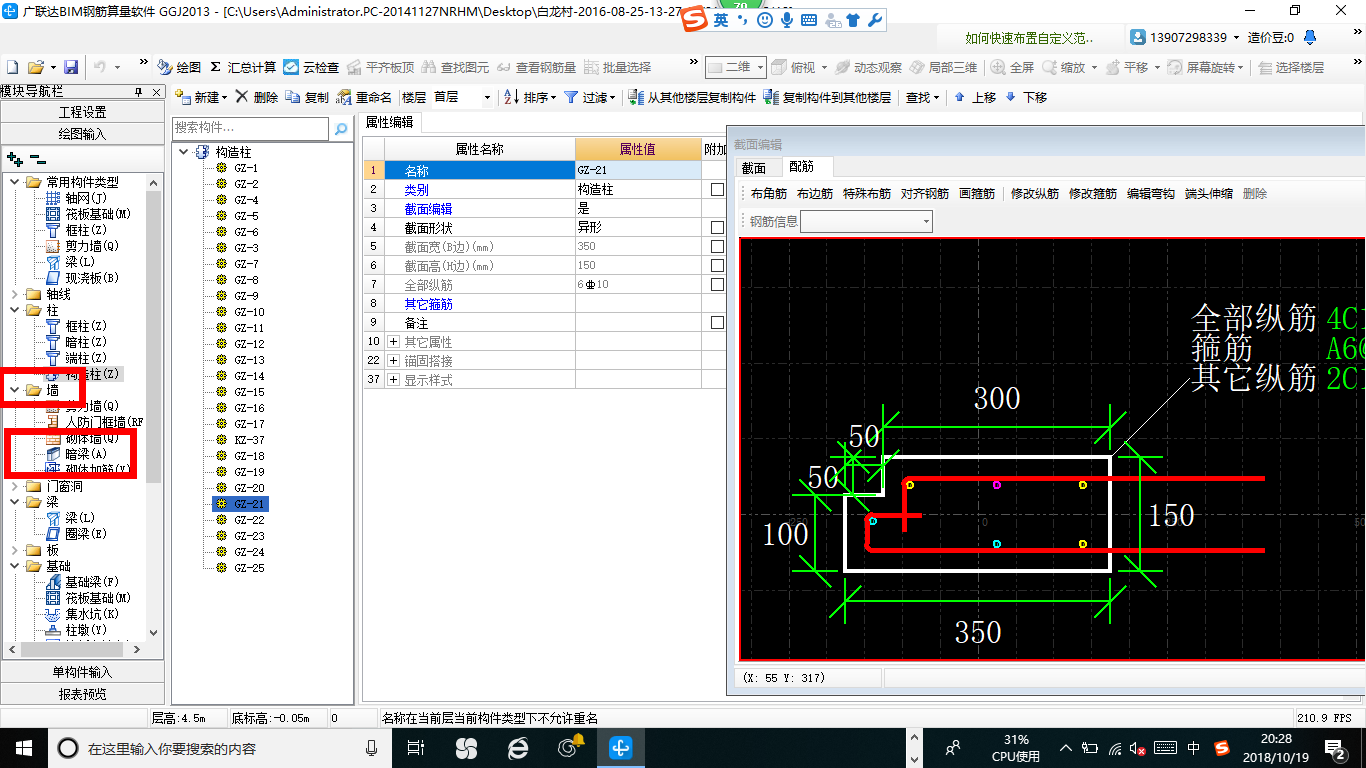Select GZ-25 in component list
This screenshot has height=768, width=1366.
(x=249, y=568)
